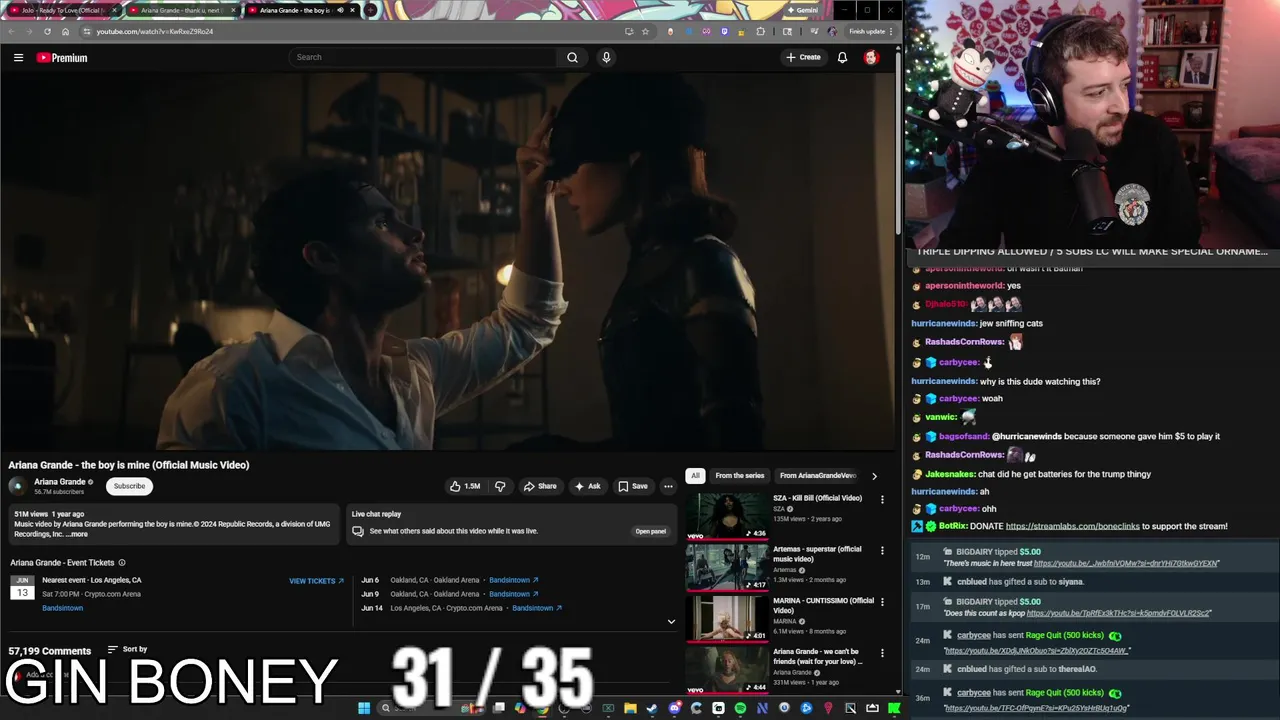
Task: Open Gemini button in browser title bar
Action: (x=803, y=10)
